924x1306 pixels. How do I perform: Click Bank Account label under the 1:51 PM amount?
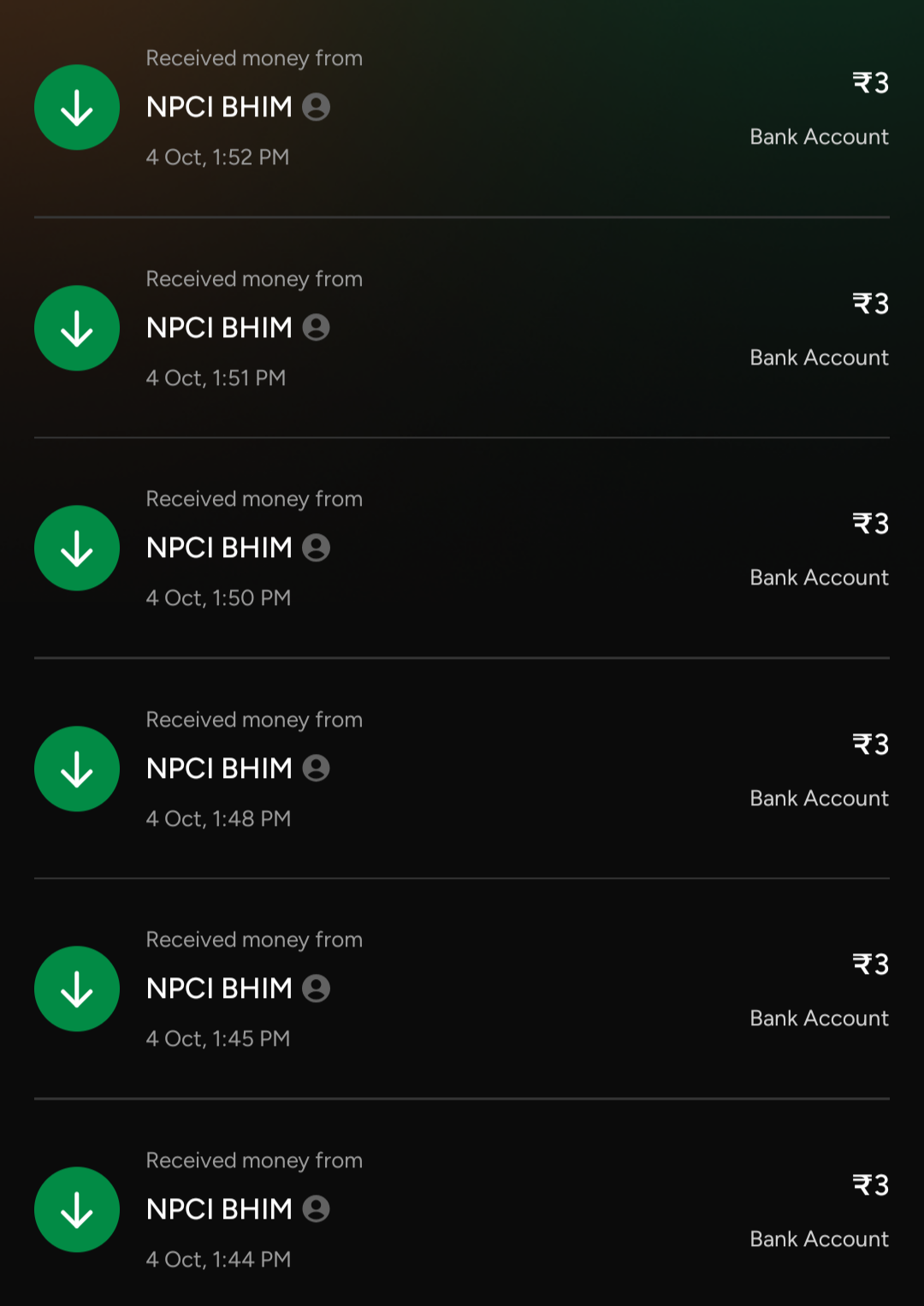pyautogui.click(x=819, y=358)
